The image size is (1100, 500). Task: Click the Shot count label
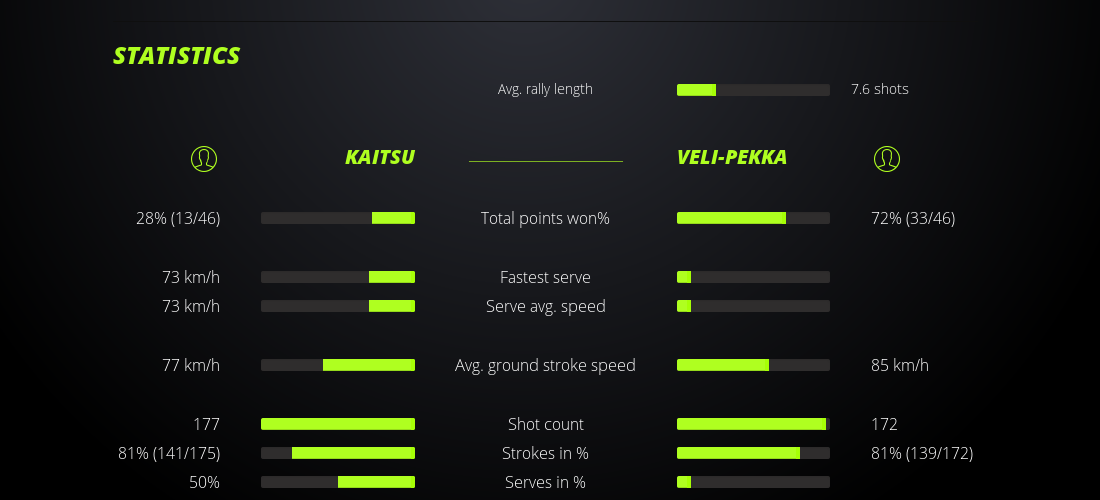[545, 424]
